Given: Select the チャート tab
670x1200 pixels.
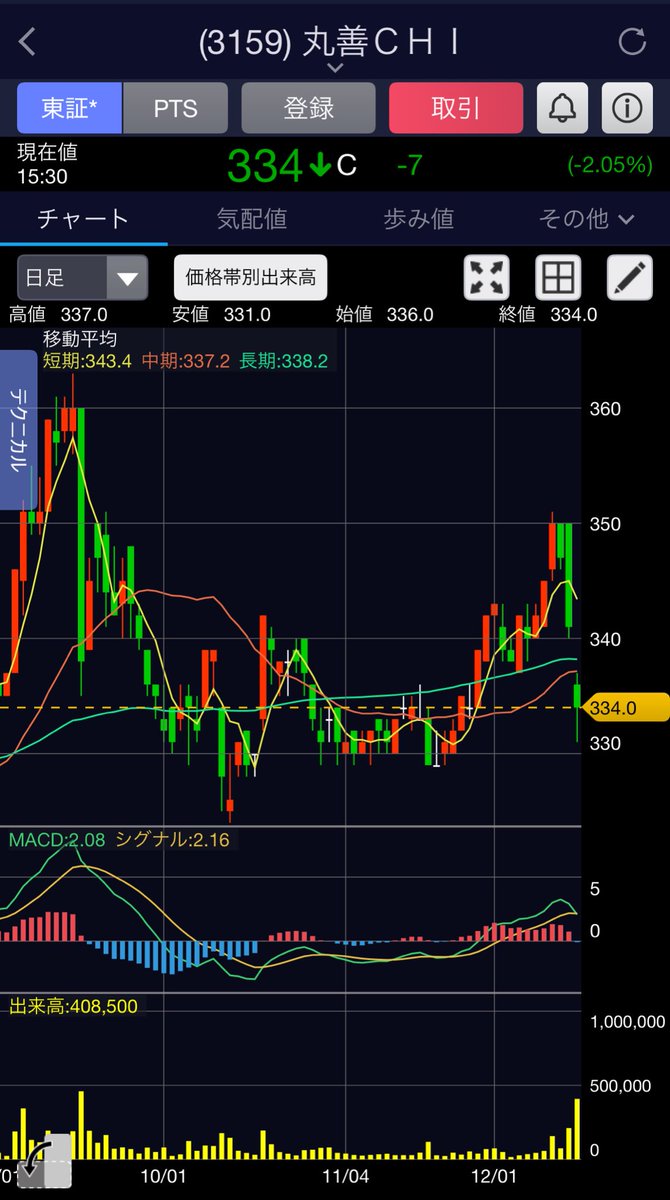Looking at the screenshot, I should [x=83, y=218].
